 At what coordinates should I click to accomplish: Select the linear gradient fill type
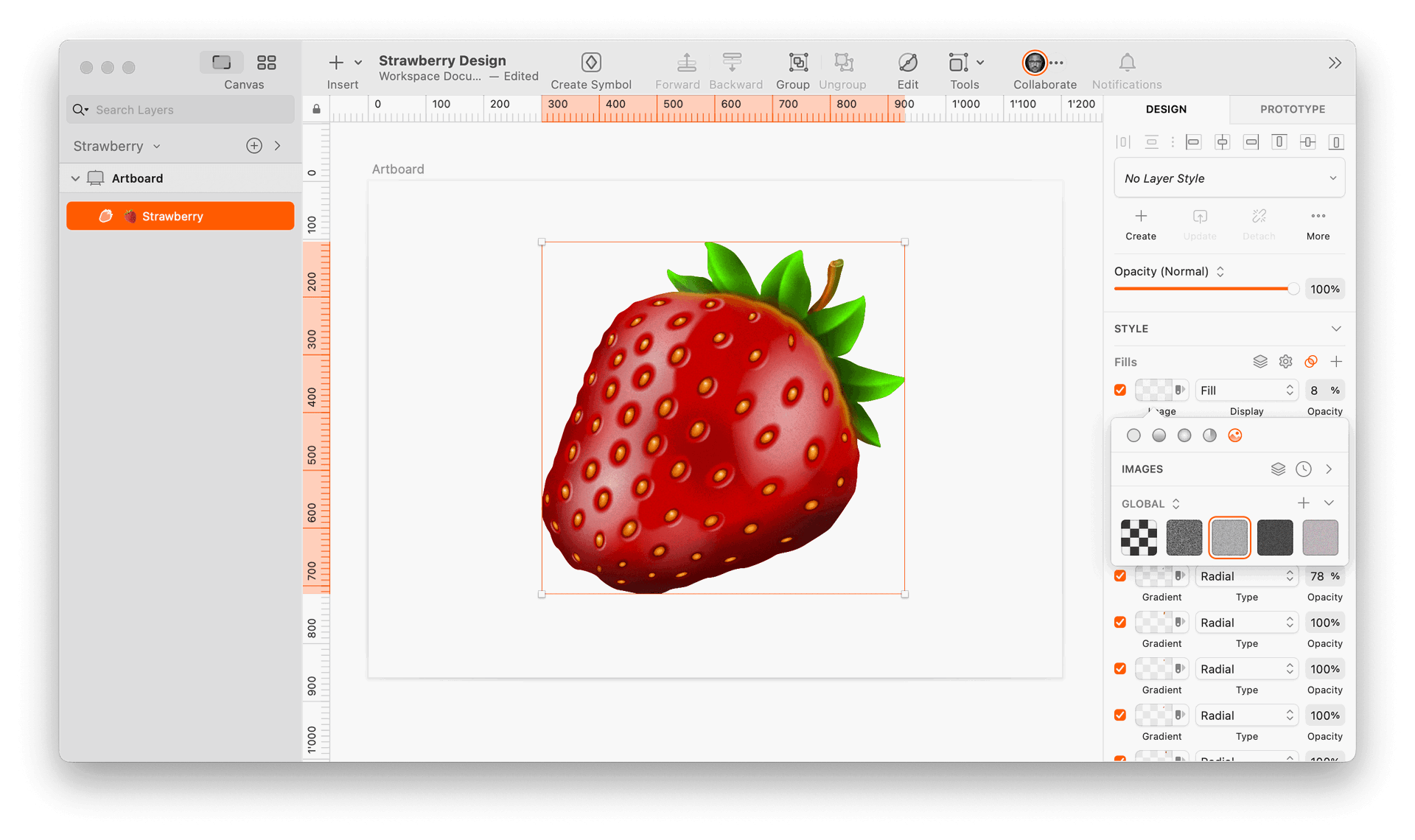1159,435
